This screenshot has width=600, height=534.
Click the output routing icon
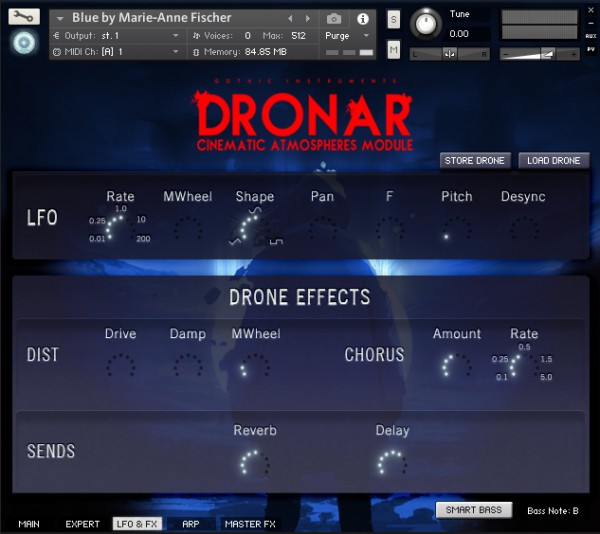[57, 36]
